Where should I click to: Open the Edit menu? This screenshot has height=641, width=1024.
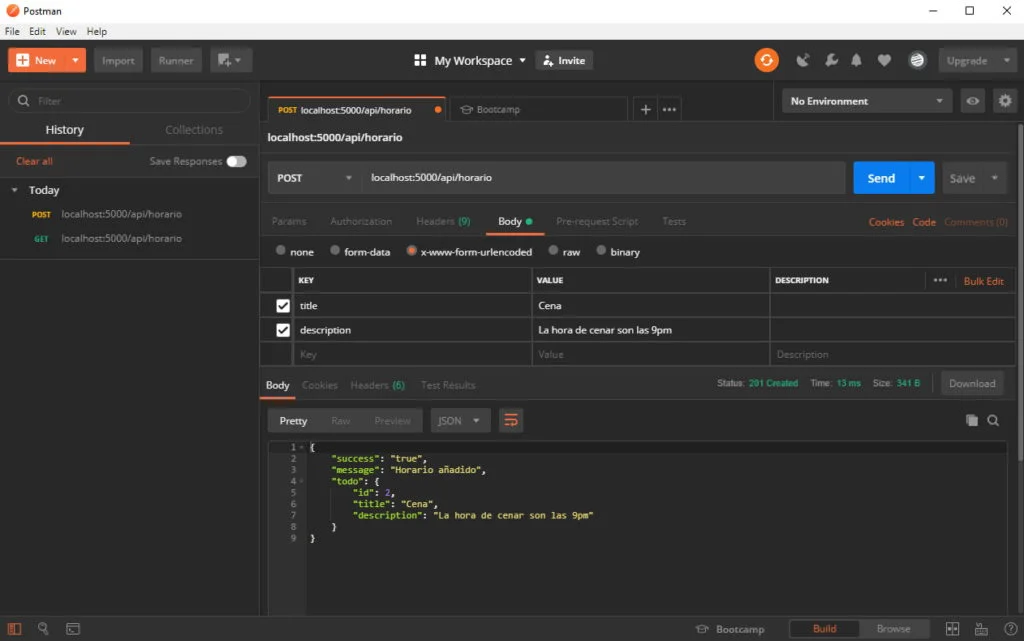click(x=37, y=31)
